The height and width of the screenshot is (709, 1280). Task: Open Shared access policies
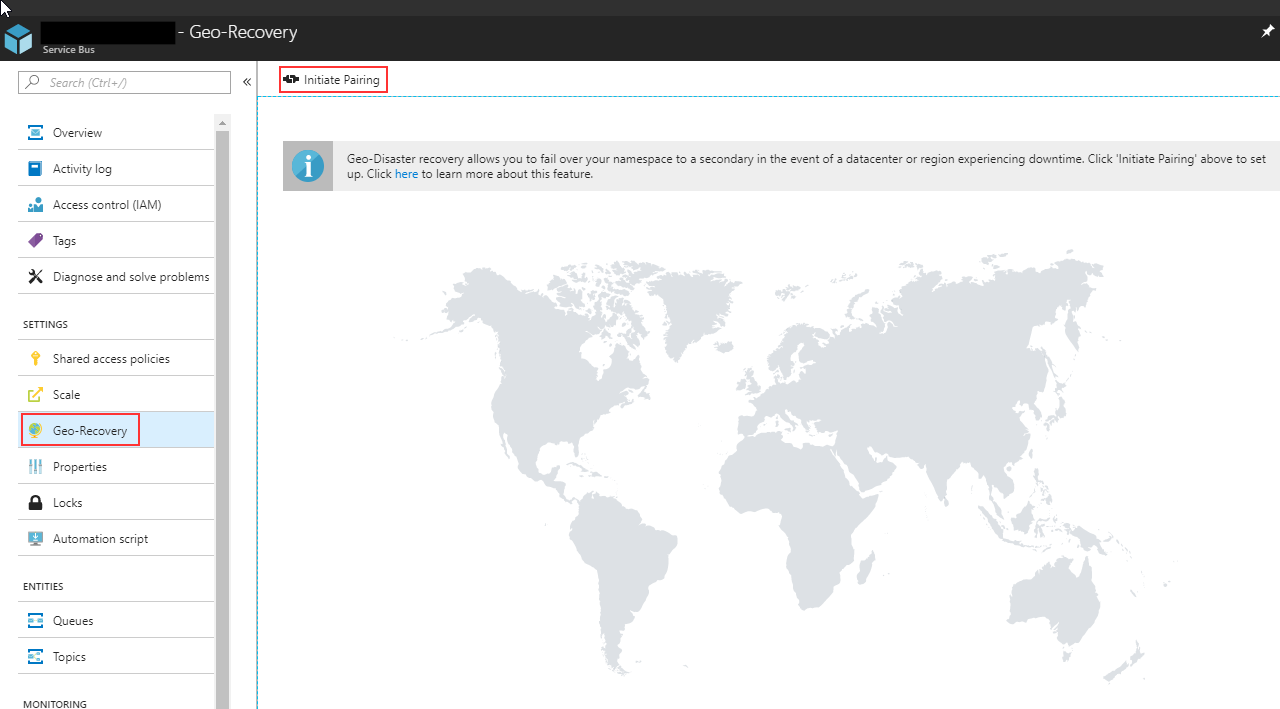[x=116, y=358]
